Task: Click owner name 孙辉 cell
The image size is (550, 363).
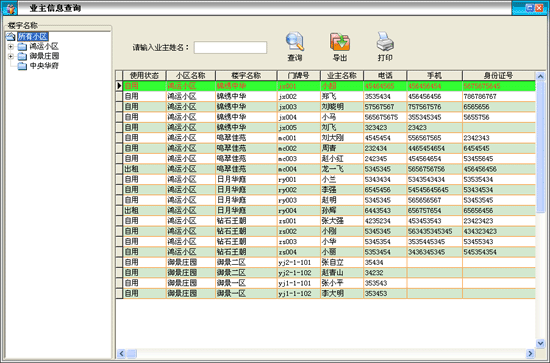Action: [342, 210]
